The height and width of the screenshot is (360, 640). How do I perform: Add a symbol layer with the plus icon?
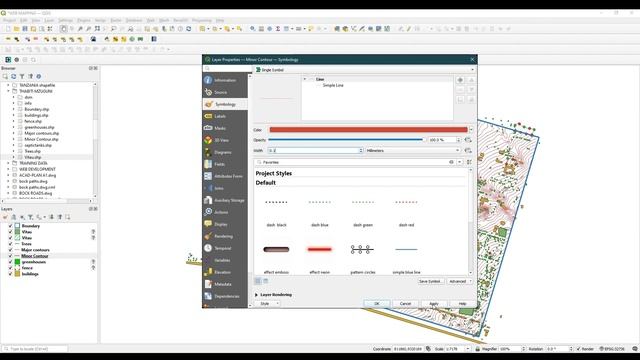point(460,80)
